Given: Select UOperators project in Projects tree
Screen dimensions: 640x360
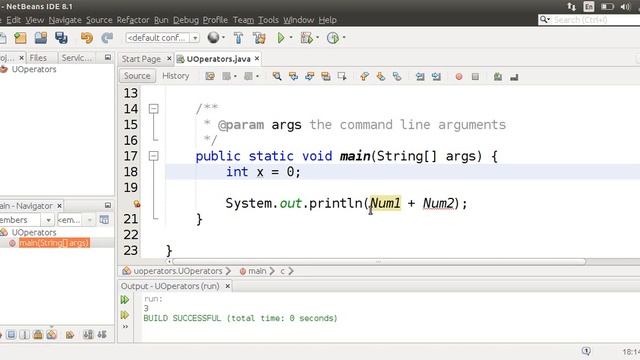Looking at the screenshot, I should 34,69.
